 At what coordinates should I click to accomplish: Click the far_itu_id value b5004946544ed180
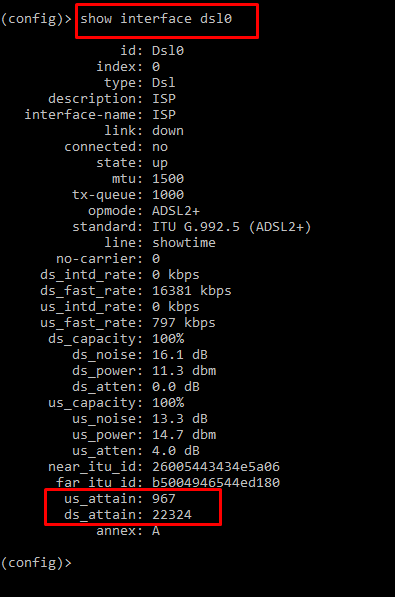click(x=216, y=482)
